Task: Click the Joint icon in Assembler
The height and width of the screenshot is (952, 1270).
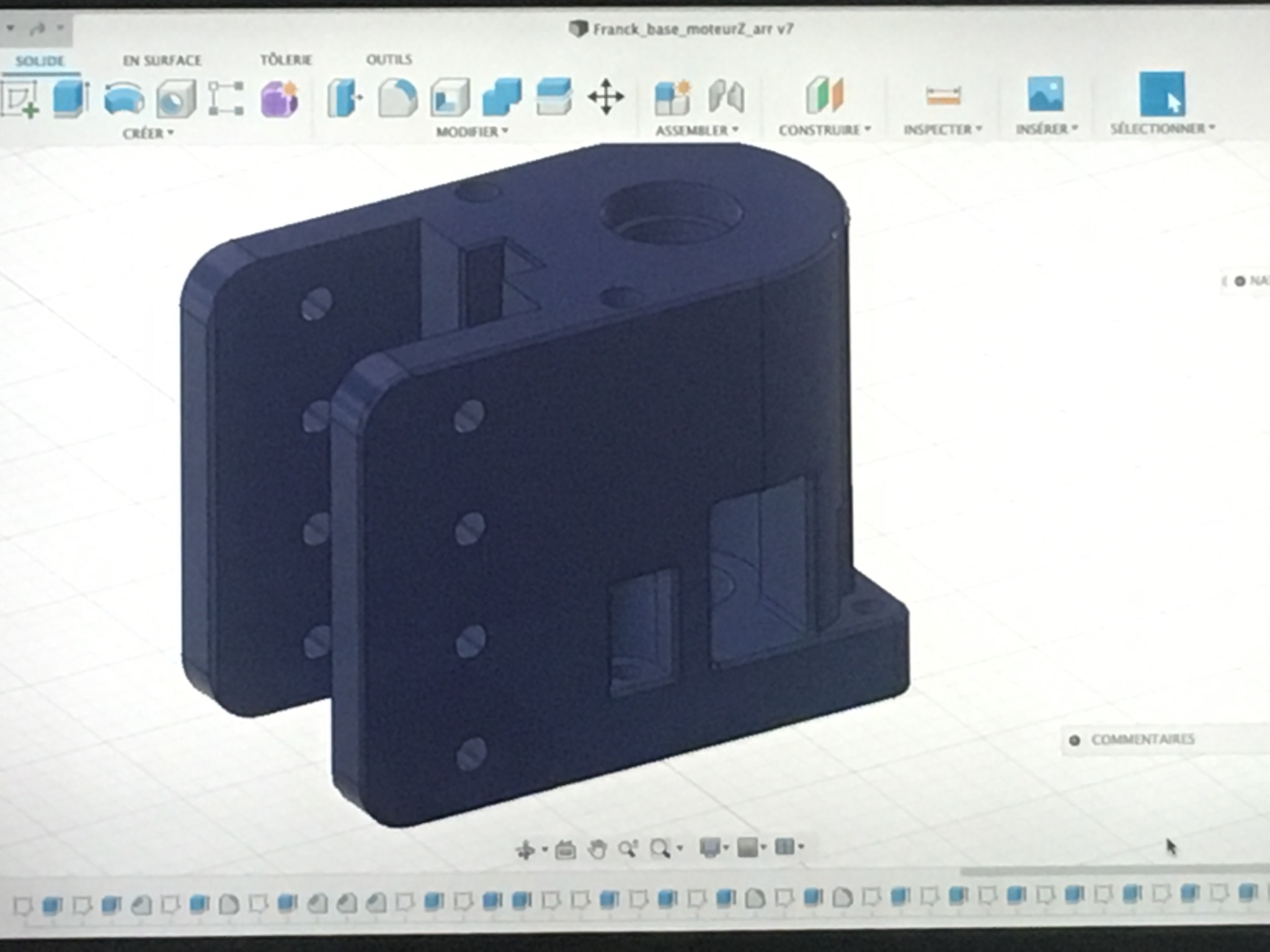Action: tap(726, 97)
